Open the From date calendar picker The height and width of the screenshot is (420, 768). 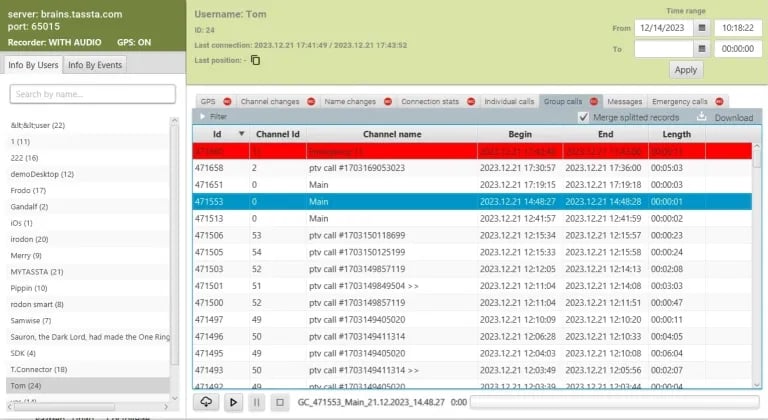coord(701,28)
